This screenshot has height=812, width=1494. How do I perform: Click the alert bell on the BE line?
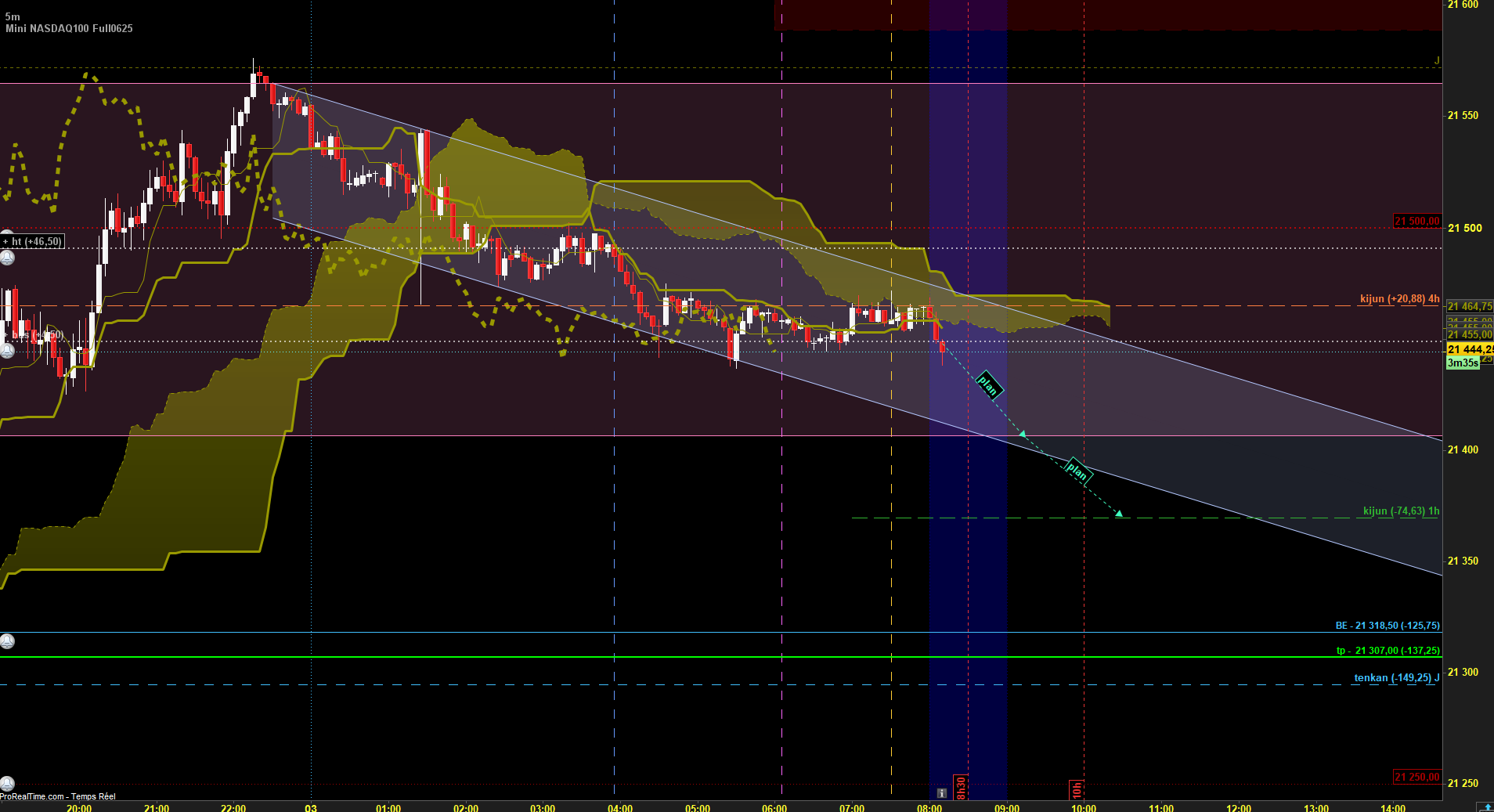pos(7,641)
